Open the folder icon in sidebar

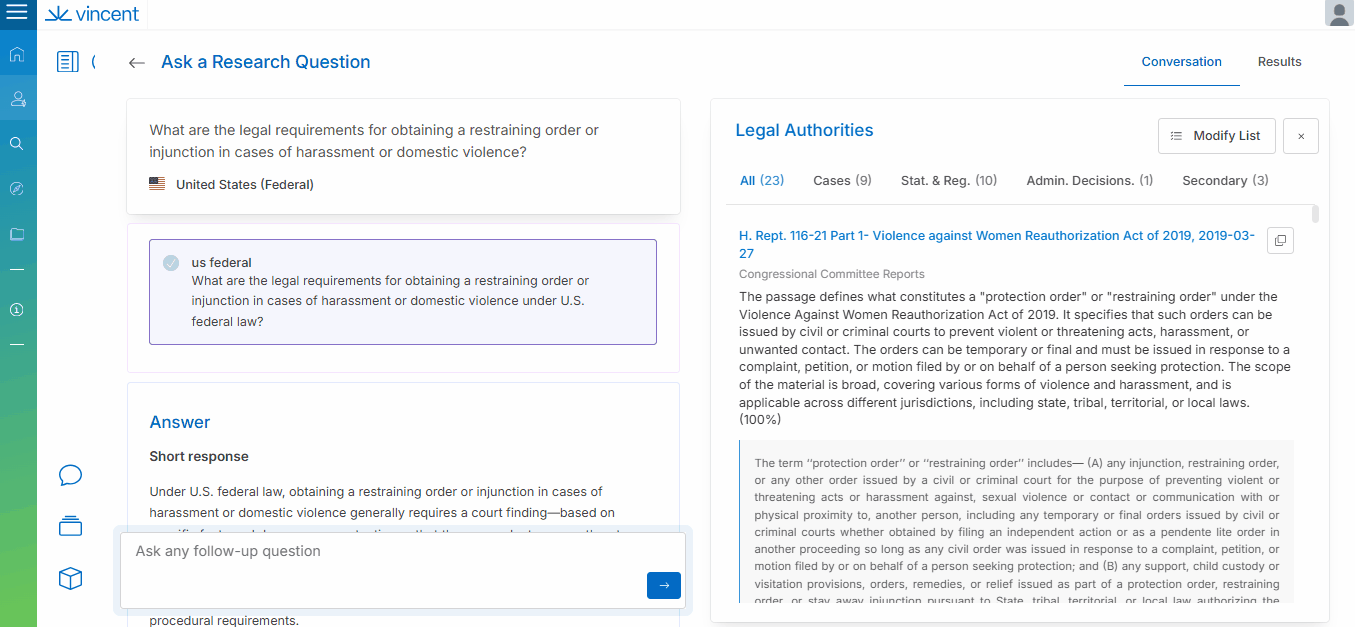[17, 234]
